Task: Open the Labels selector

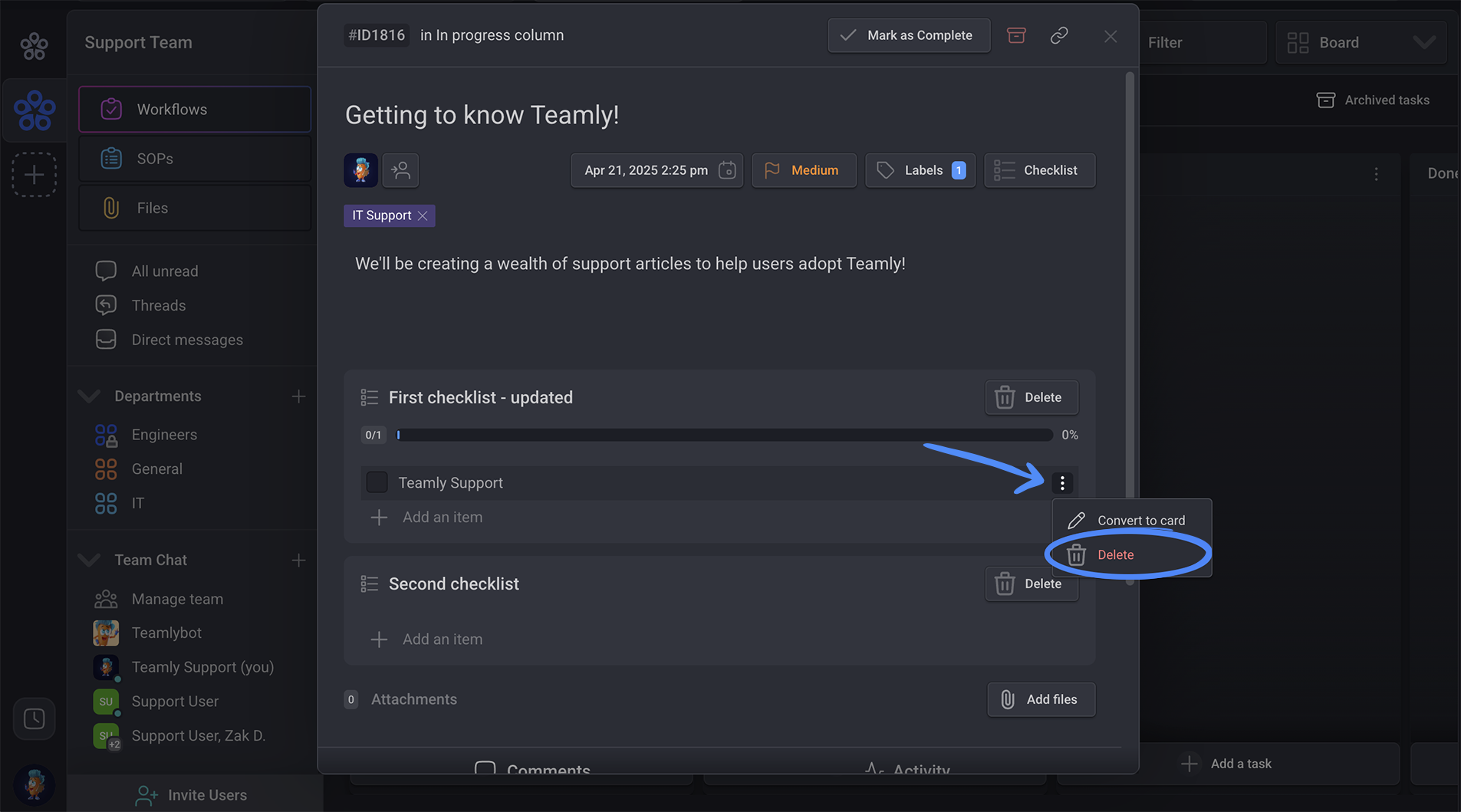Action: point(920,170)
